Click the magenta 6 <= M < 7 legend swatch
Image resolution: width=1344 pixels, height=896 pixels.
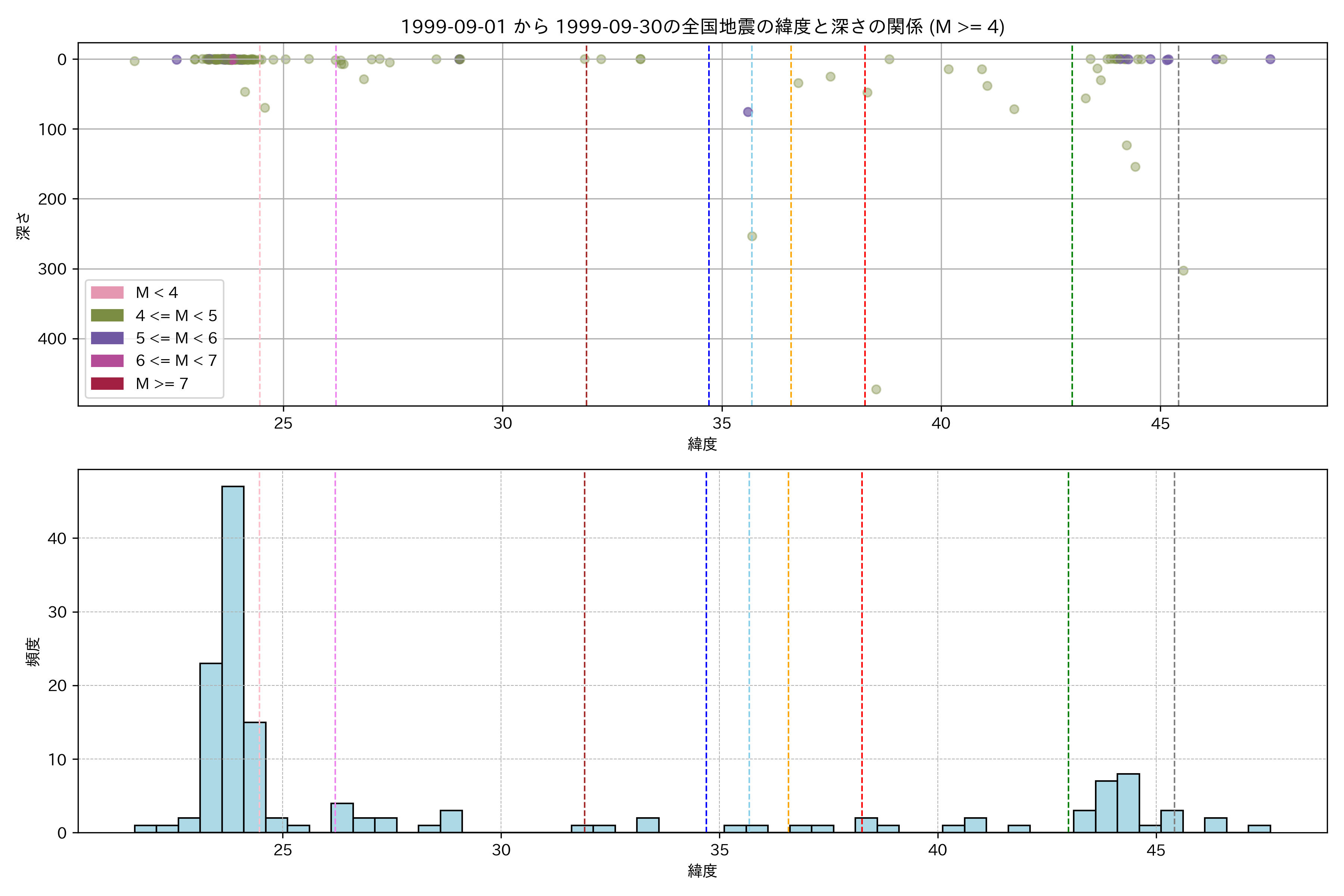[x=107, y=361]
